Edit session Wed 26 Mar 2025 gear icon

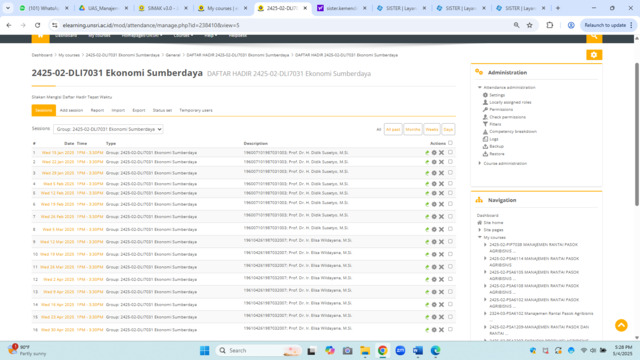[x=434, y=267]
